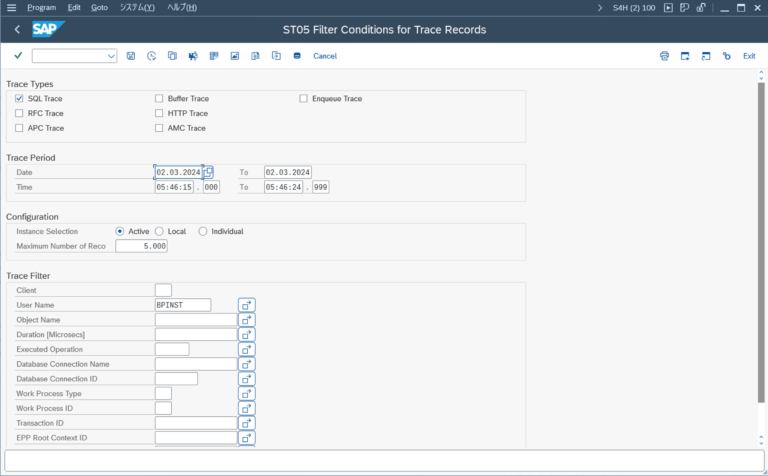Viewport: 768px width, 476px height.
Task: Open a new GUI window via toolbar icon
Action: pyautogui.click(x=685, y=56)
